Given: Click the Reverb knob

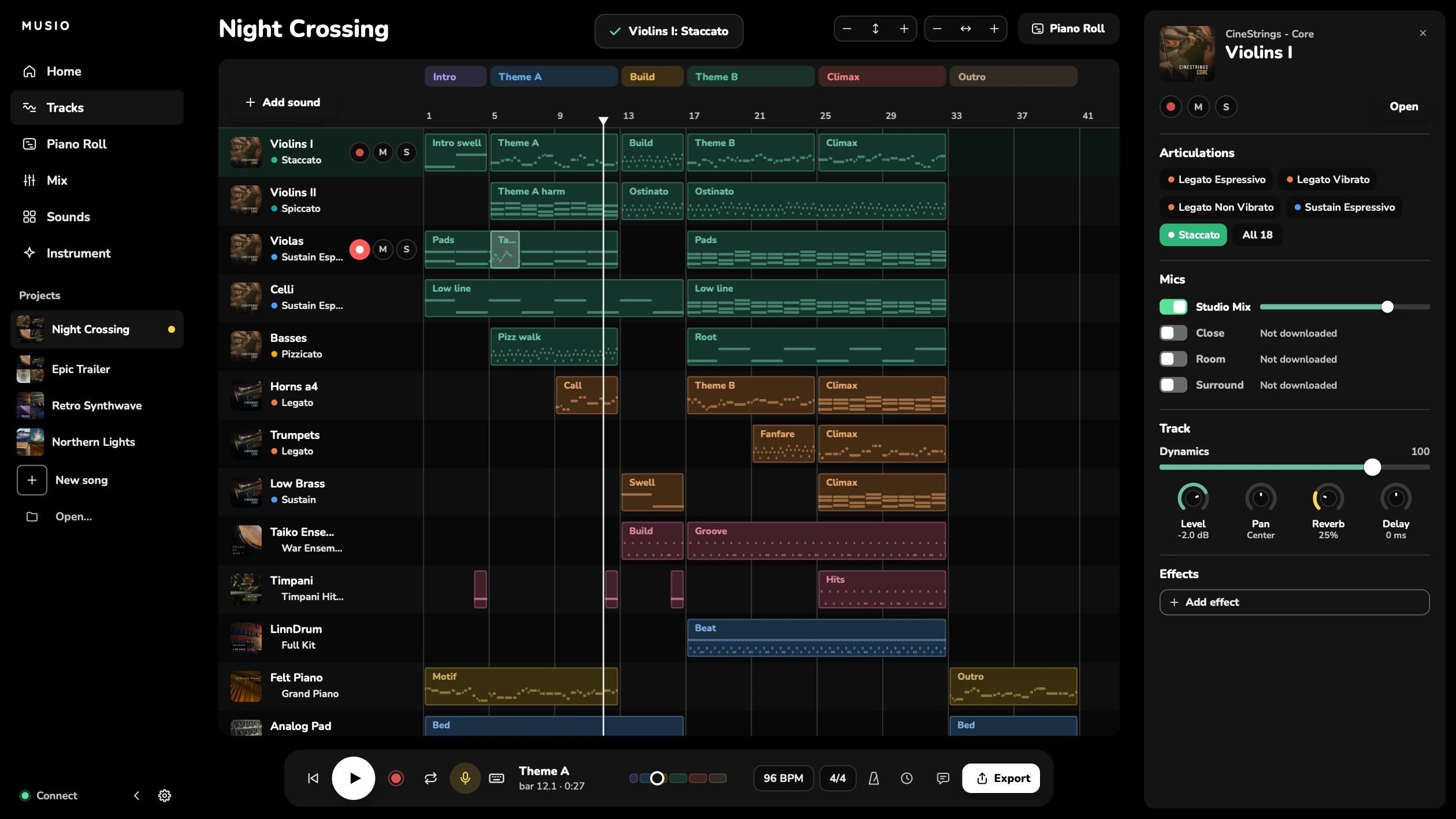Looking at the screenshot, I should 1328,498.
